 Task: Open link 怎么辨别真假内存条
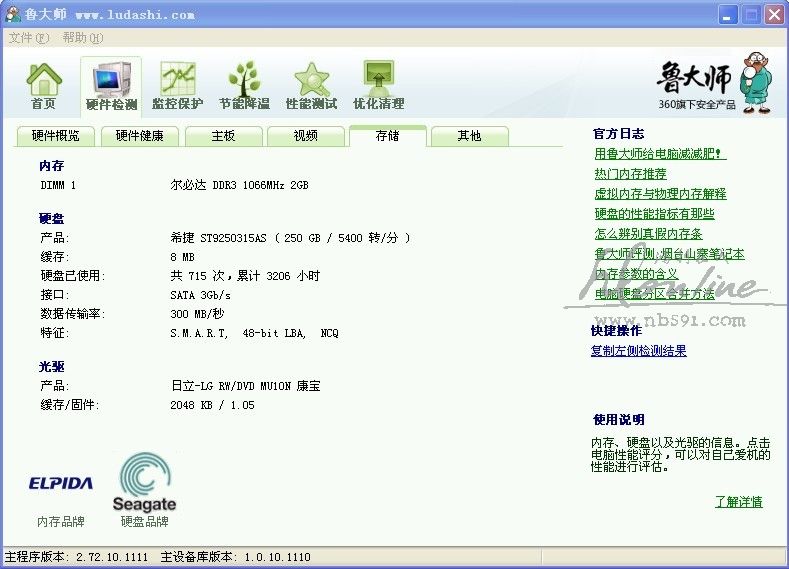tap(648, 234)
